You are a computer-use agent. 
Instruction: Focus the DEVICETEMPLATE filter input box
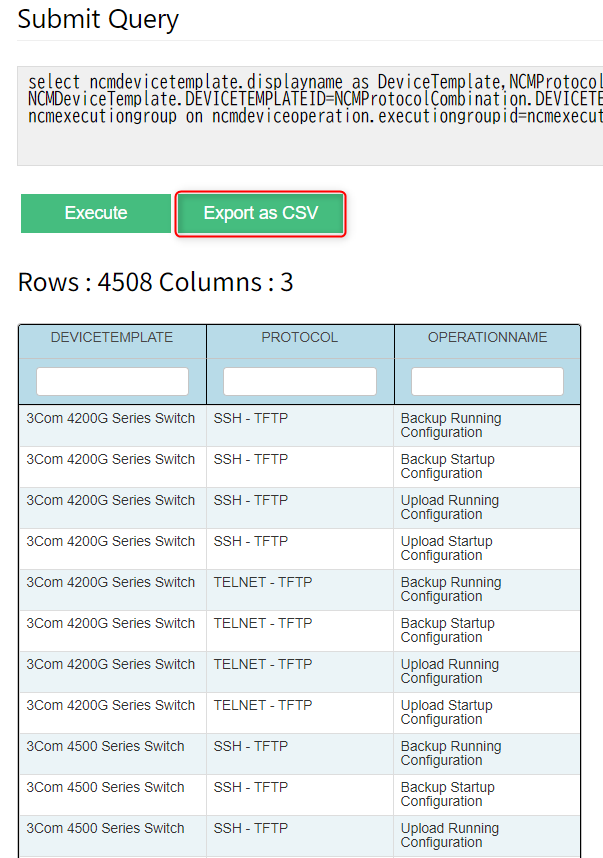point(112,381)
